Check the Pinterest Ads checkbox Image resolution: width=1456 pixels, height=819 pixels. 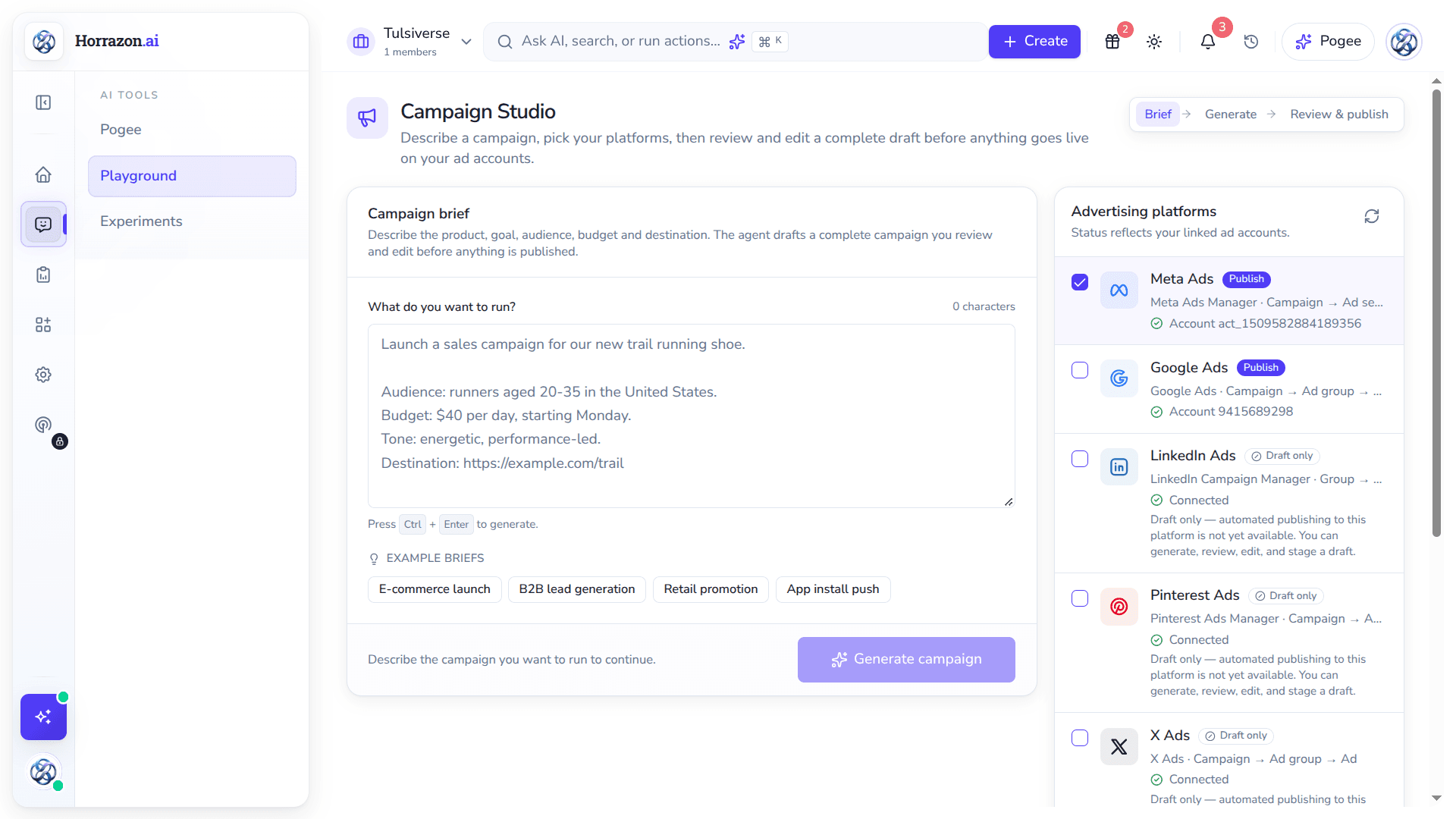point(1080,598)
